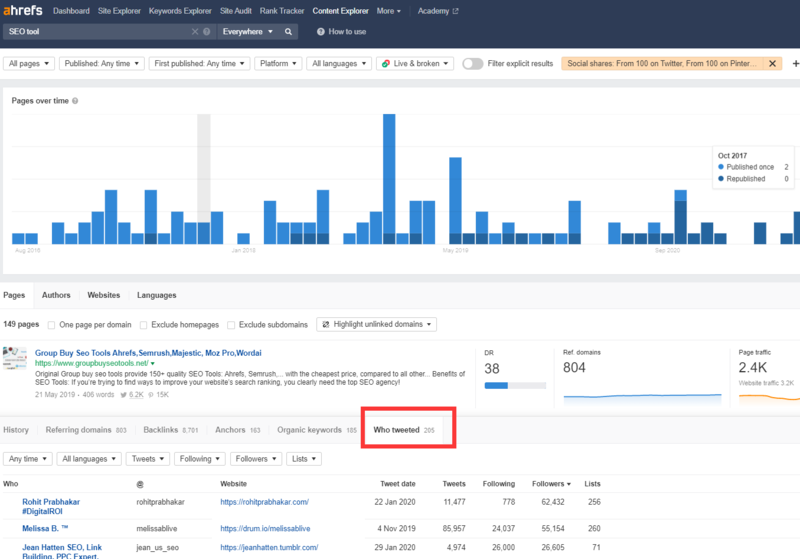This screenshot has width=800, height=559.
Task: Open Live & broken dropdown
Action: 415,63
